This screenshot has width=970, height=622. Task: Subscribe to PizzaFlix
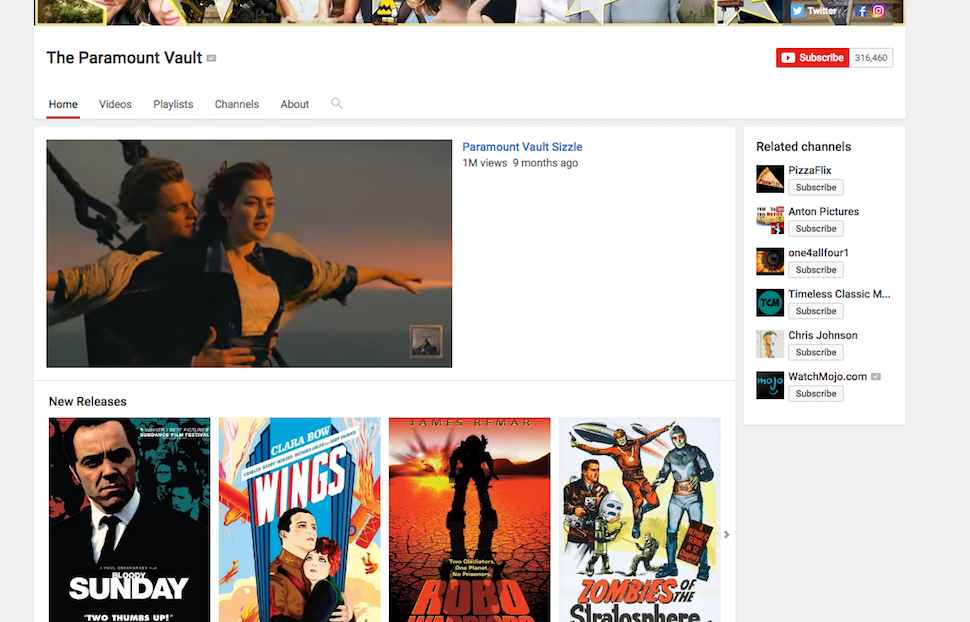815,188
